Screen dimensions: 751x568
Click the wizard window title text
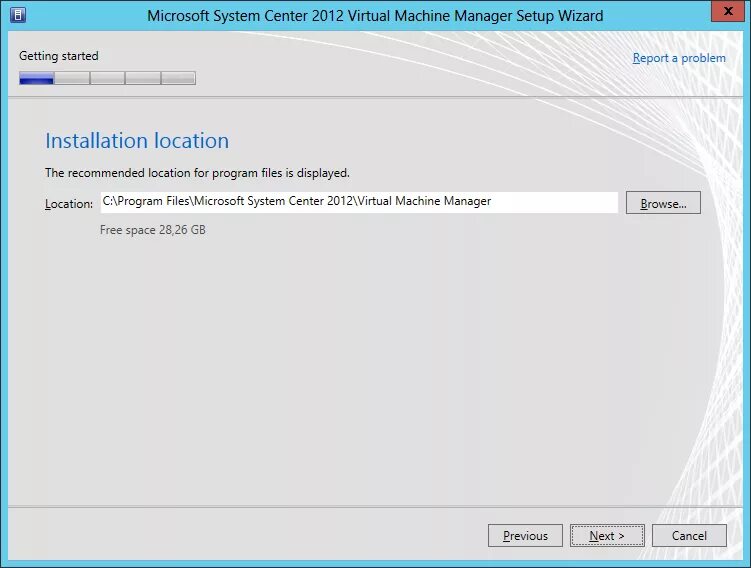point(375,16)
